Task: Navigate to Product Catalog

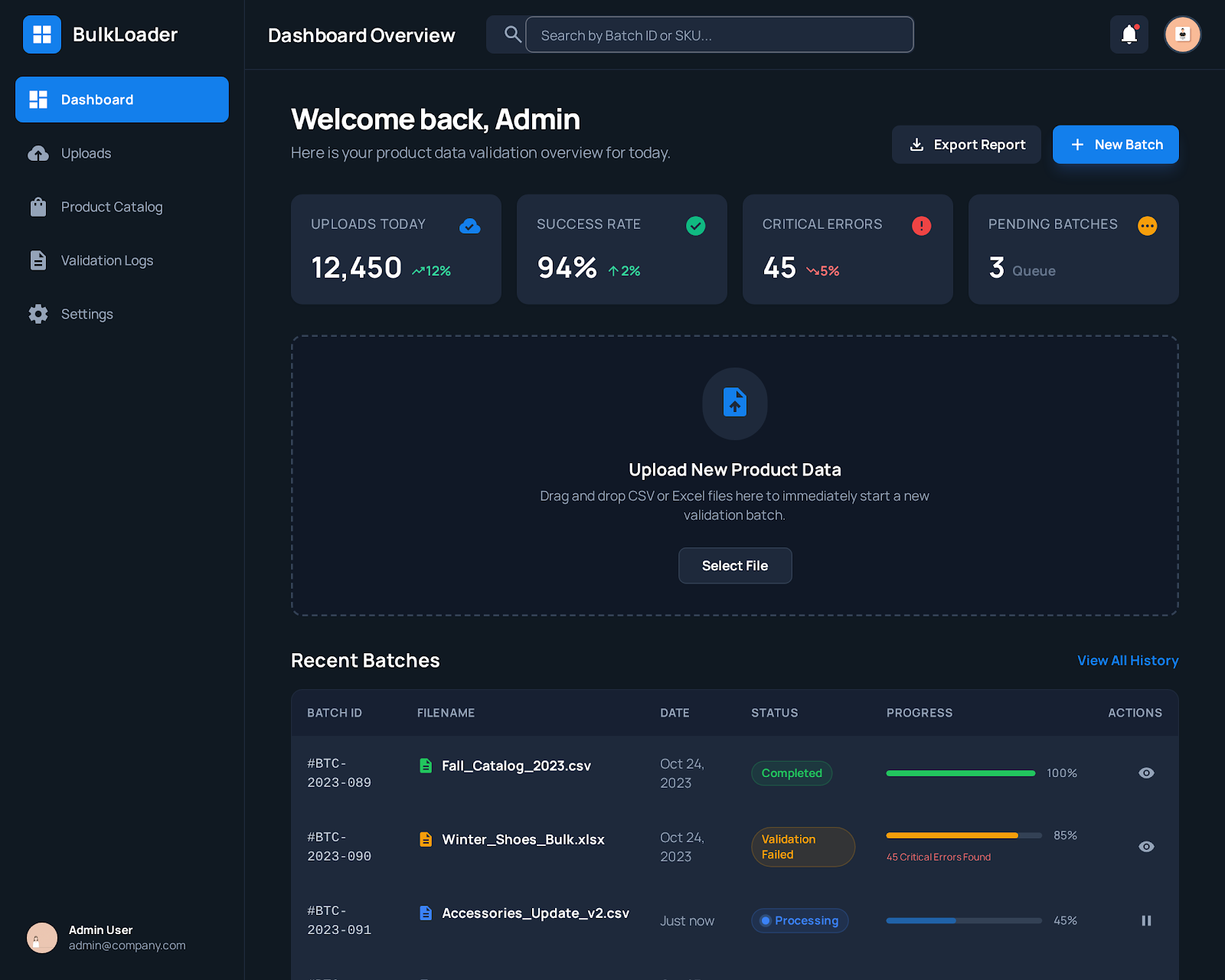Action: 111,207
